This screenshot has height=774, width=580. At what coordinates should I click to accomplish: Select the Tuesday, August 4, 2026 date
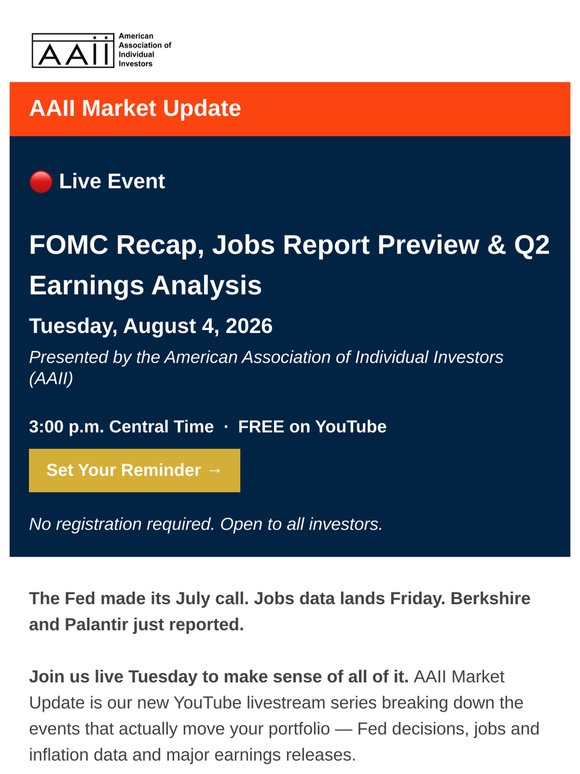click(x=151, y=326)
